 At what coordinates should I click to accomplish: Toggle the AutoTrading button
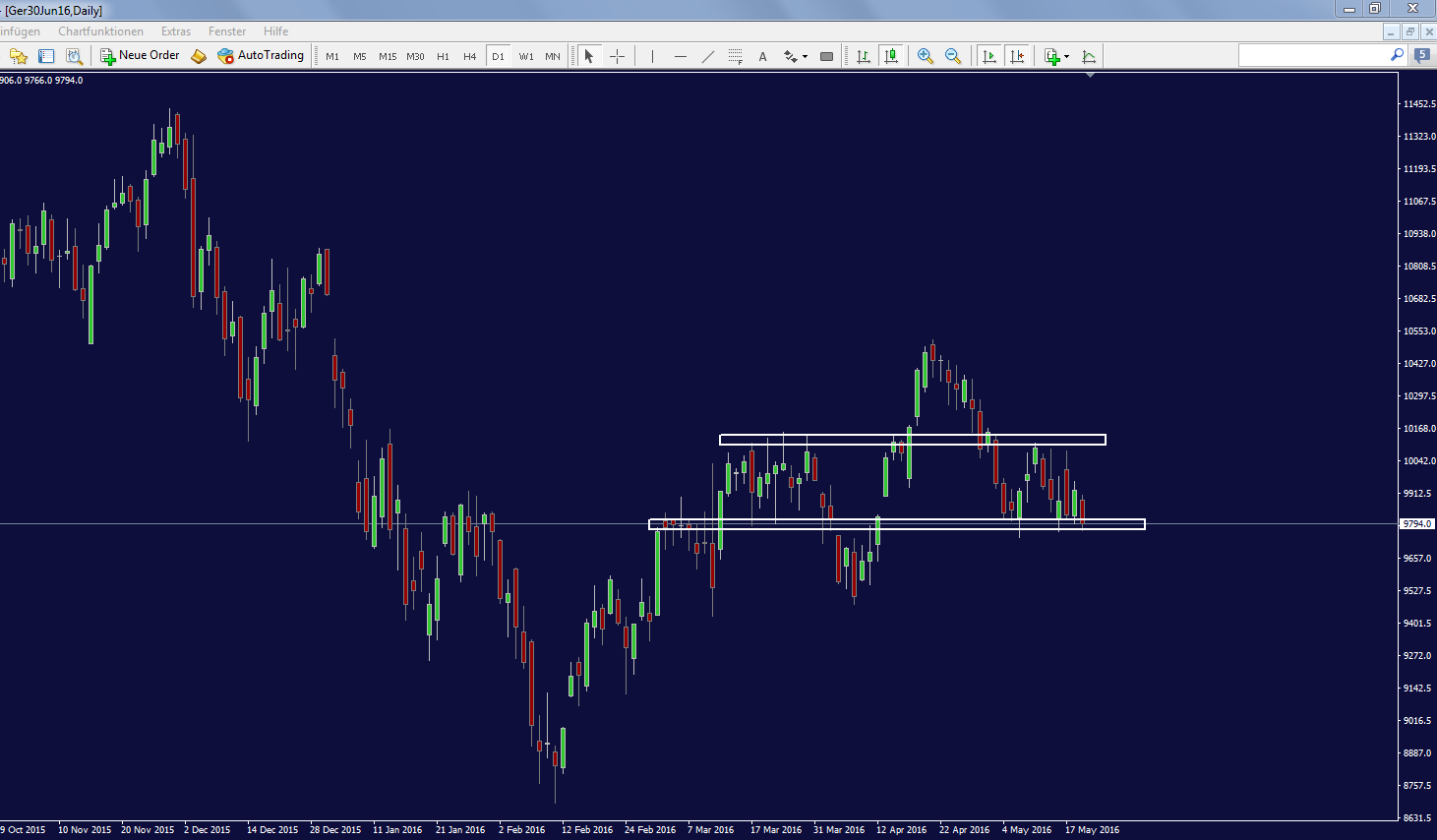pyautogui.click(x=261, y=56)
